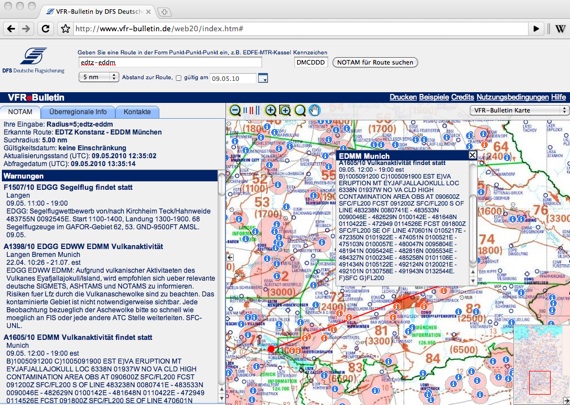Click the overview minimap thumbnail
Viewport: 570px width, 405px height.
[x=542, y=364]
